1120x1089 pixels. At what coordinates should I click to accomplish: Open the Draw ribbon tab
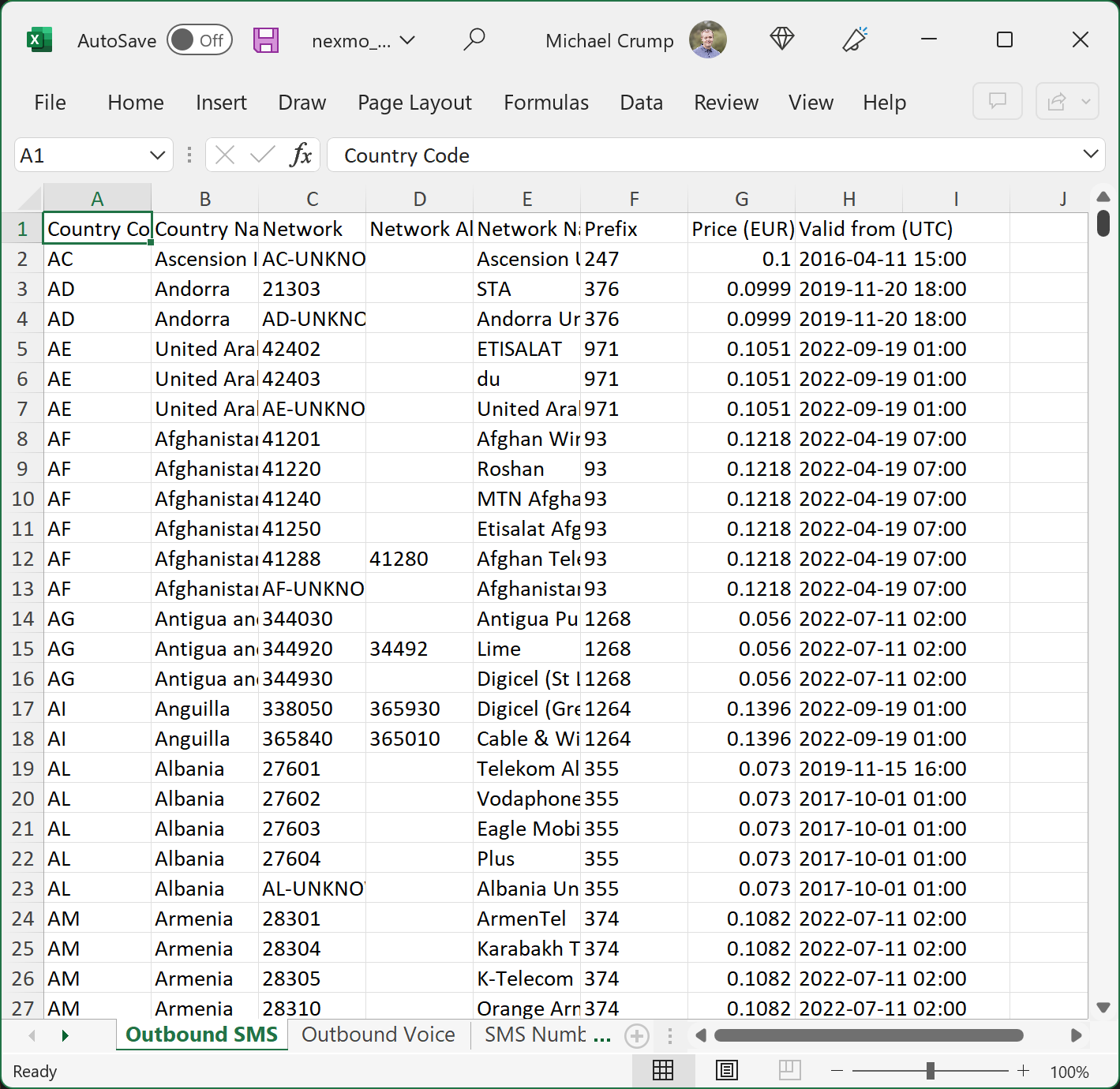click(302, 103)
